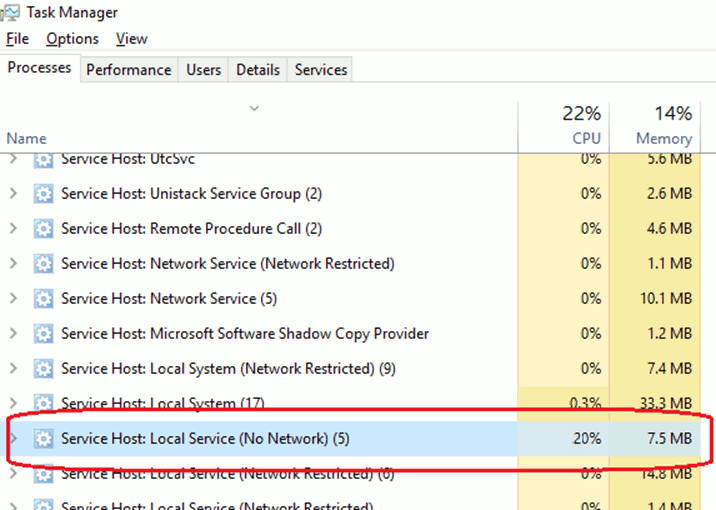Click the 4.6 MB memory value
This screenshot has width=716, height=510.
click(669, 228)
